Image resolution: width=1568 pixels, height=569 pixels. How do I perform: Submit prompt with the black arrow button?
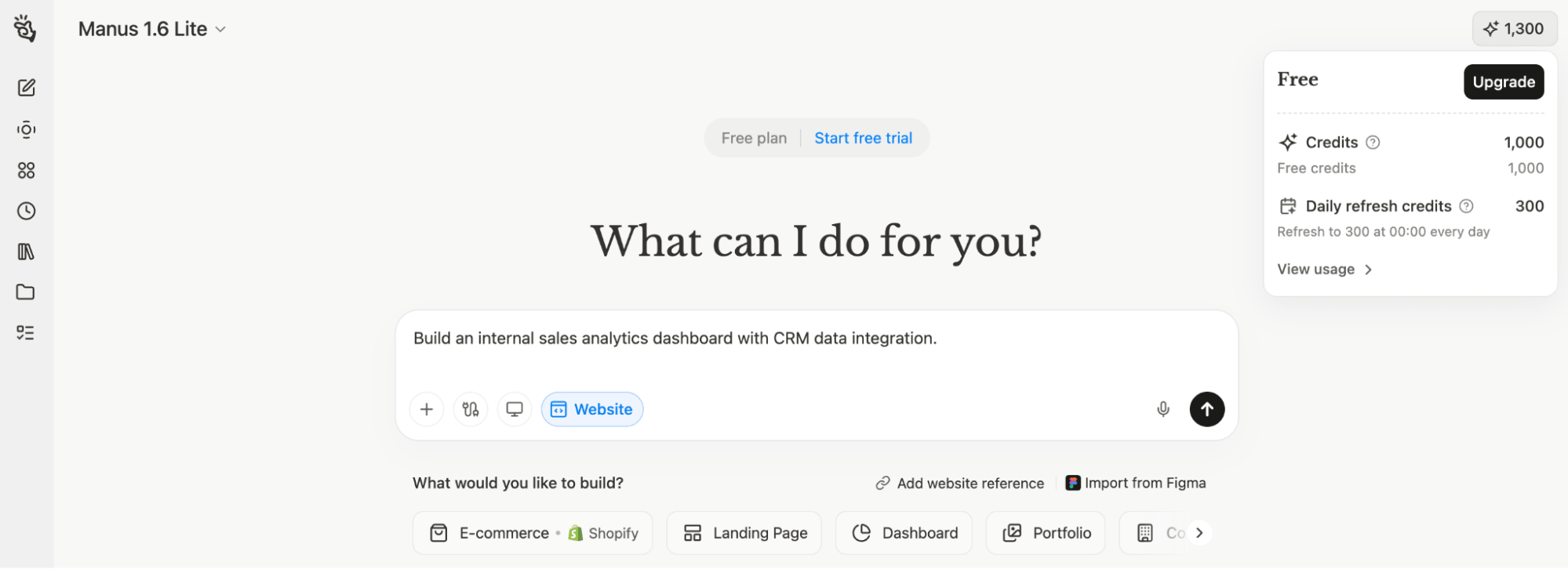tap(1207, 409)
